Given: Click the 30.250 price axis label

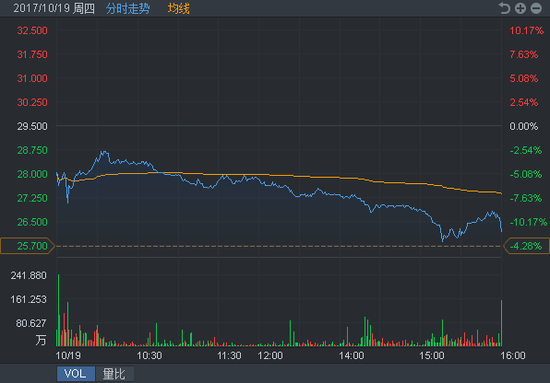Looking at the screenshot, I should pyautogui.click(x=32, y=102).
